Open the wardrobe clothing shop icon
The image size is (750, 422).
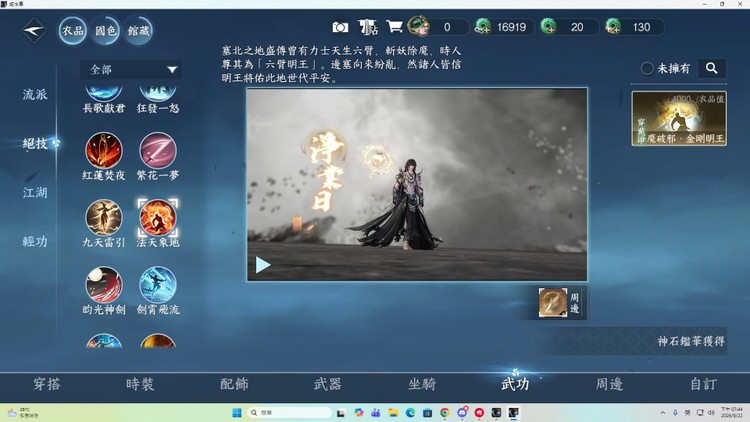(x=368, y=27)
